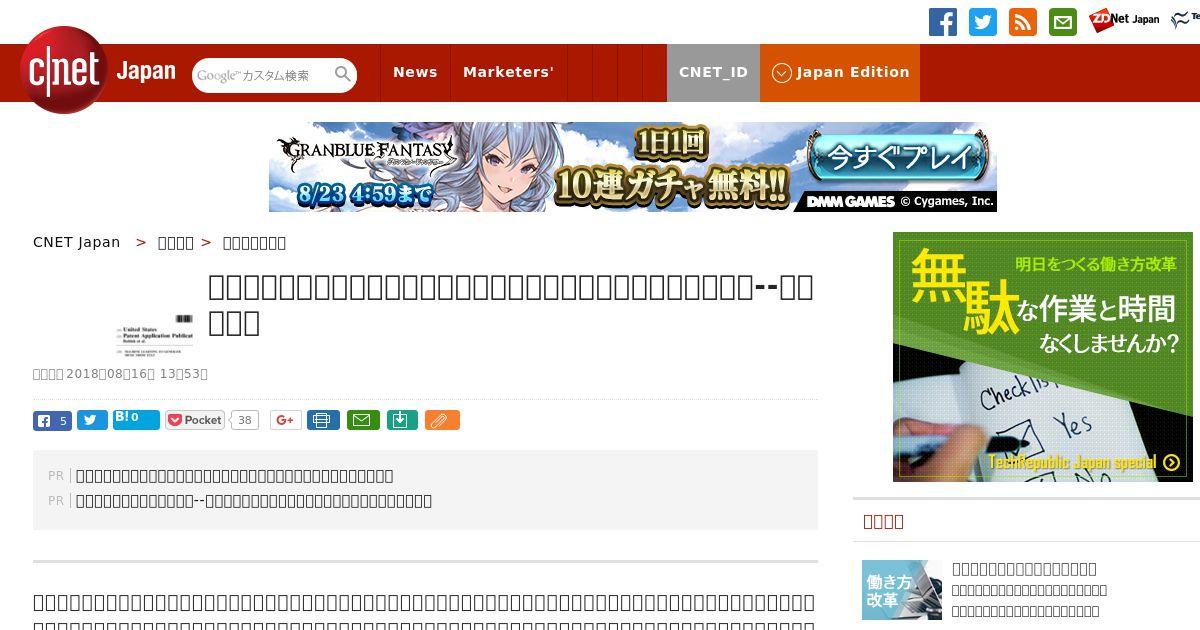The height and width of the screenshot is (630, 1200).
Task: Visit ZDNet Japan logo link
Action: pos(1125,19)
